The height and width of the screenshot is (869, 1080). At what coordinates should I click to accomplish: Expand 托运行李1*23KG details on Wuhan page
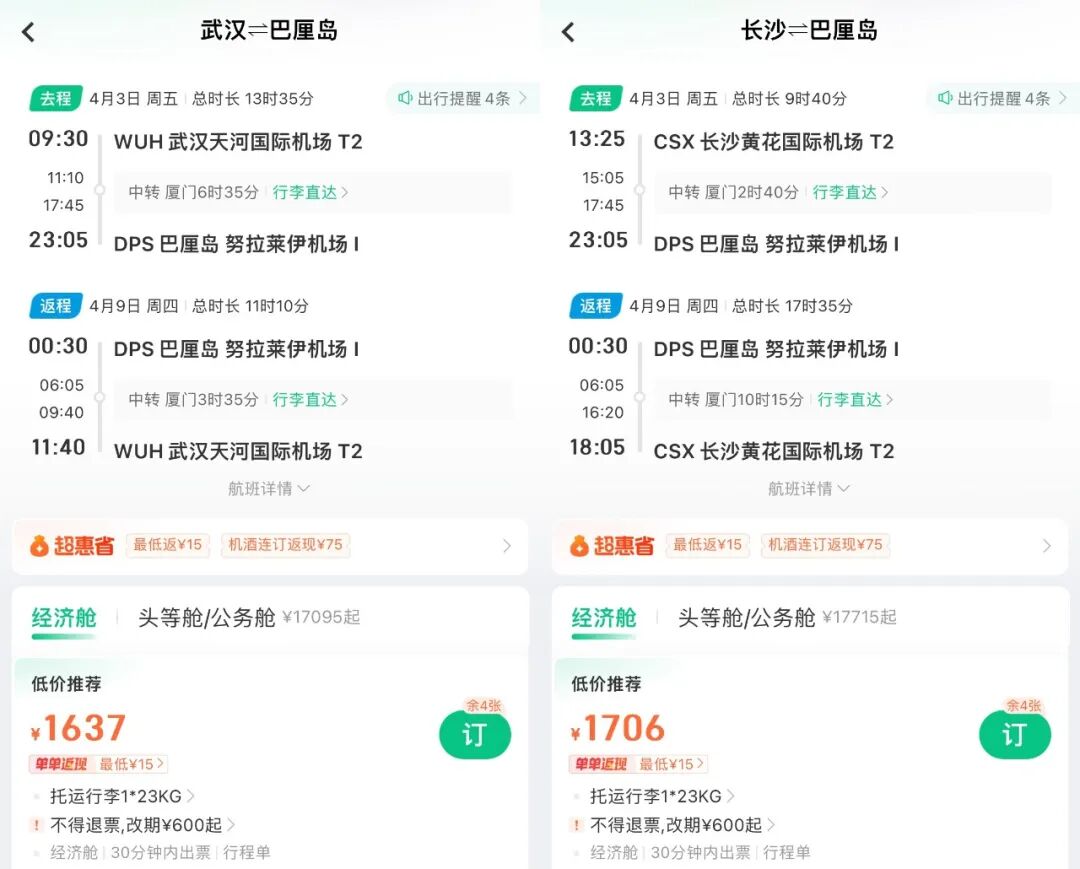pyautogui.click(x=114, y=798)
